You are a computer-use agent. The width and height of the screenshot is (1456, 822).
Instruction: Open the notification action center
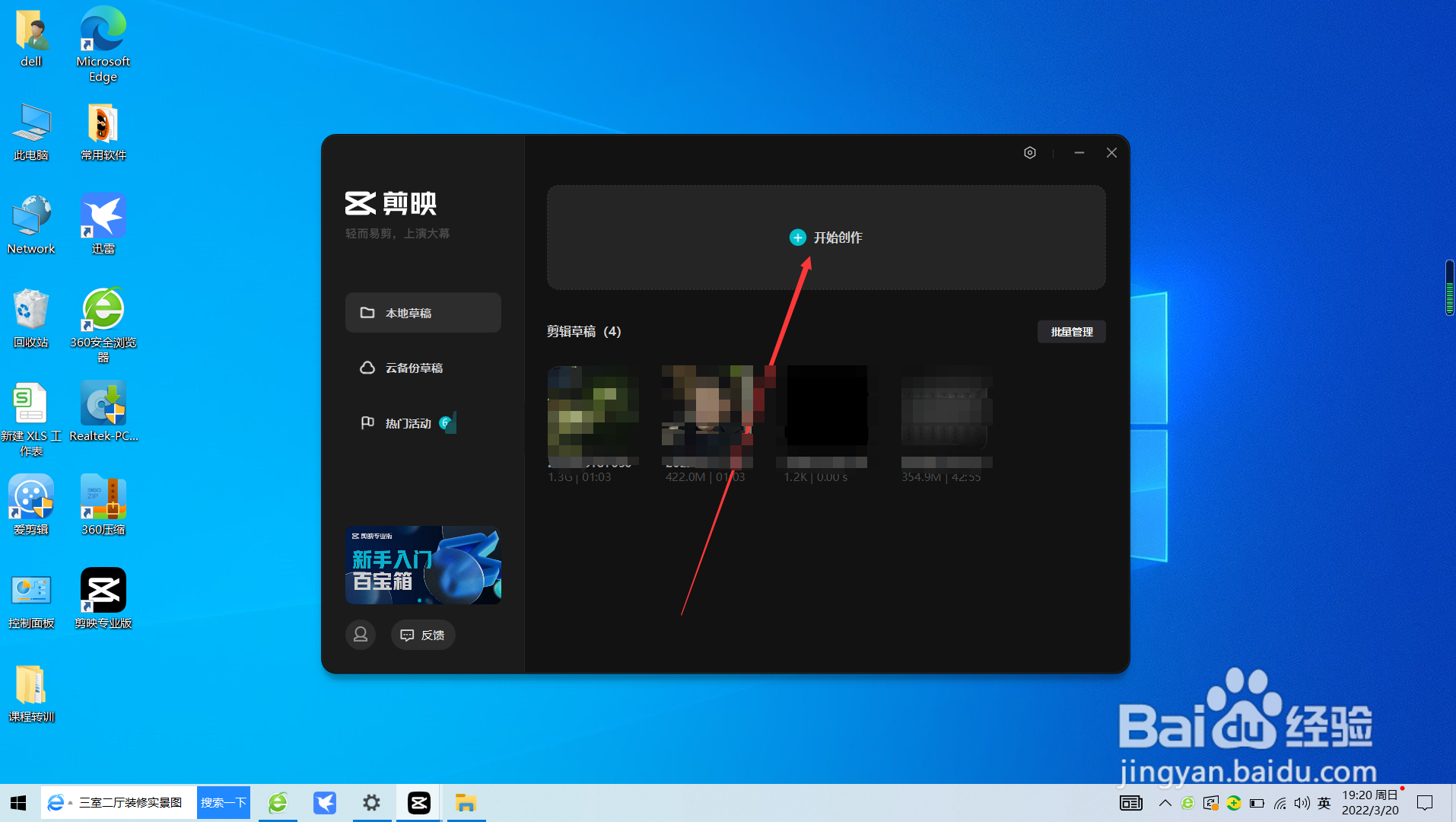(x=1425, y=803)
